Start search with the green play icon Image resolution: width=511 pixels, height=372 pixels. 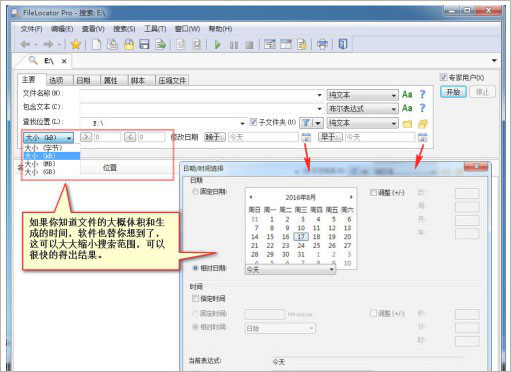click(218, 44)
